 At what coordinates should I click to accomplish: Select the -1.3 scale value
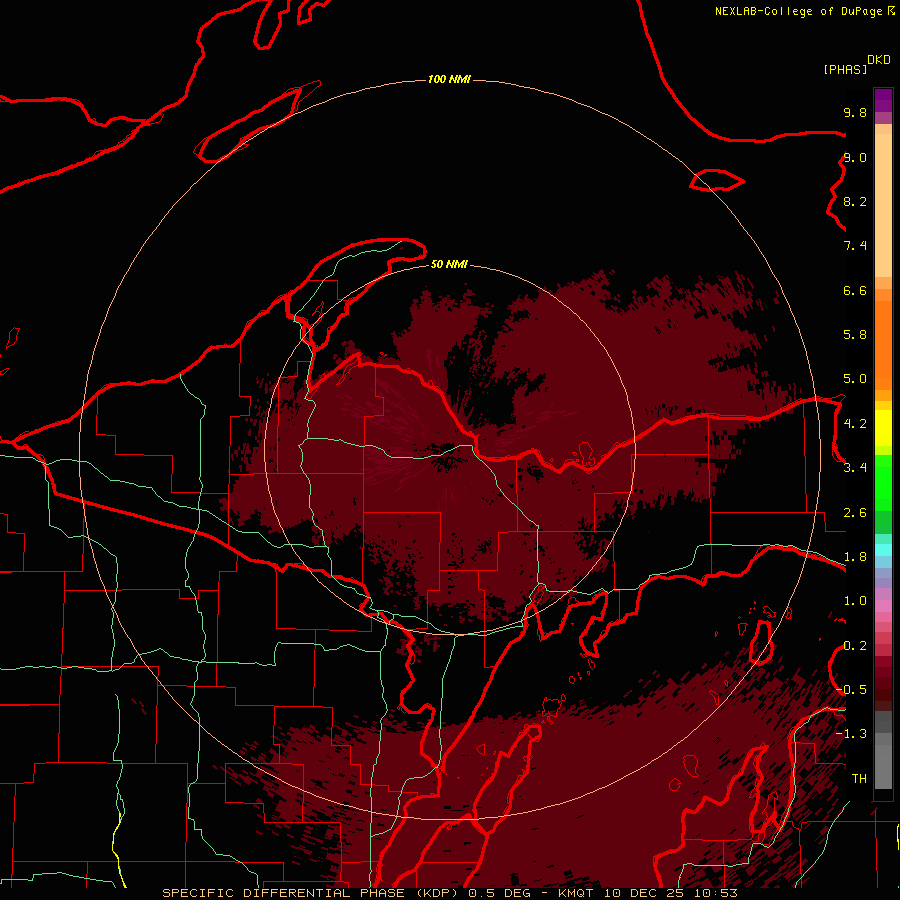tap(852, 734)
